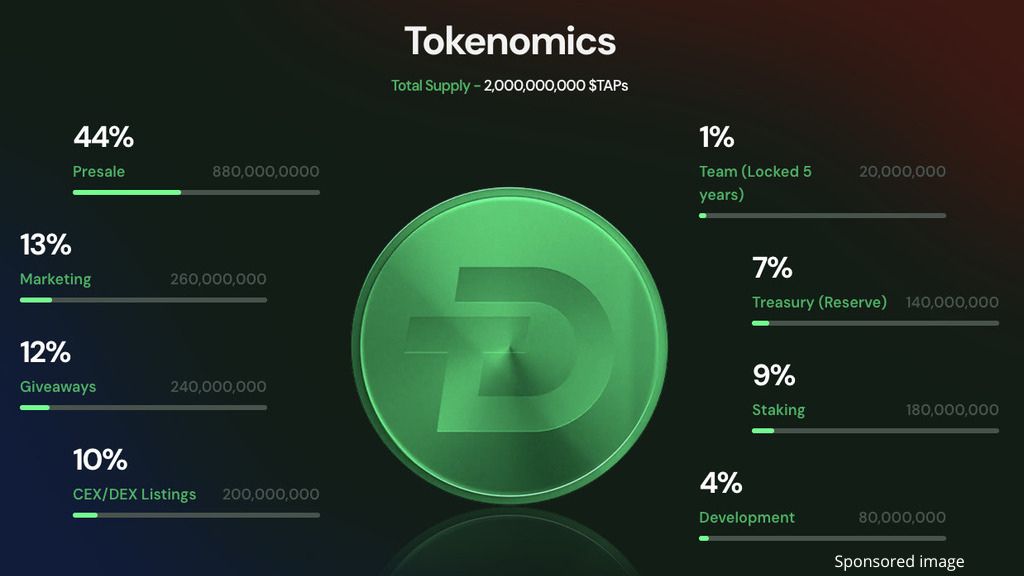Select the Giveaways progress bar

pos(143,407)
